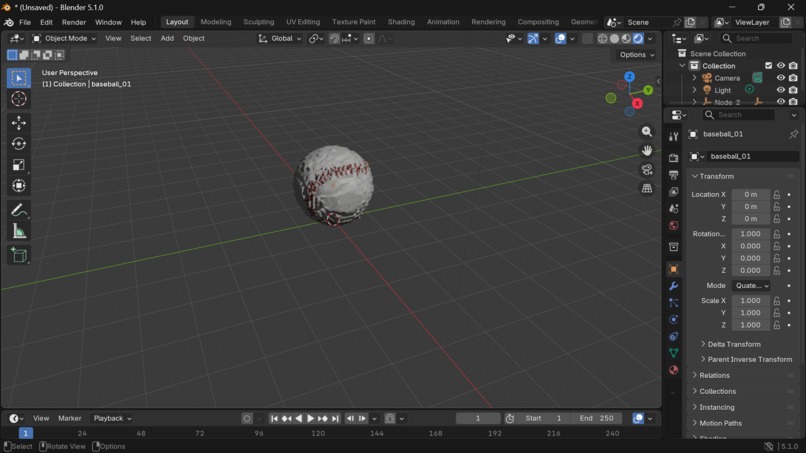Viewport: 806px width, 453px height.
Task: Open the Playback dropdown
Action: coord(113,419)
